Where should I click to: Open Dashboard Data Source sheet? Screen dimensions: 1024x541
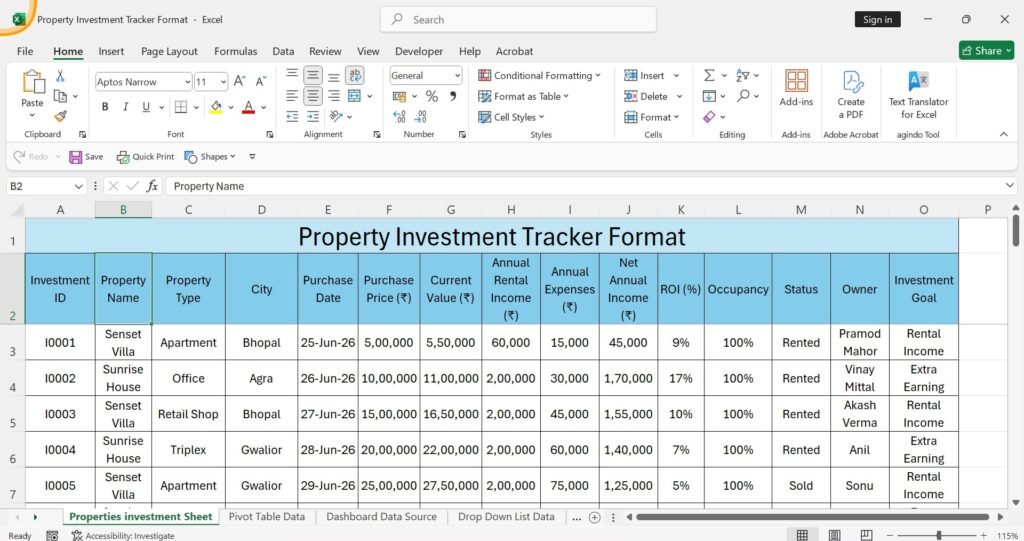click(381, 517)
